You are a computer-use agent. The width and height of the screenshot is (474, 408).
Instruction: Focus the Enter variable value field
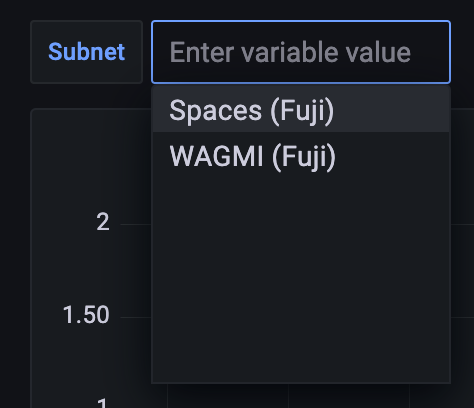coord(301,52)
